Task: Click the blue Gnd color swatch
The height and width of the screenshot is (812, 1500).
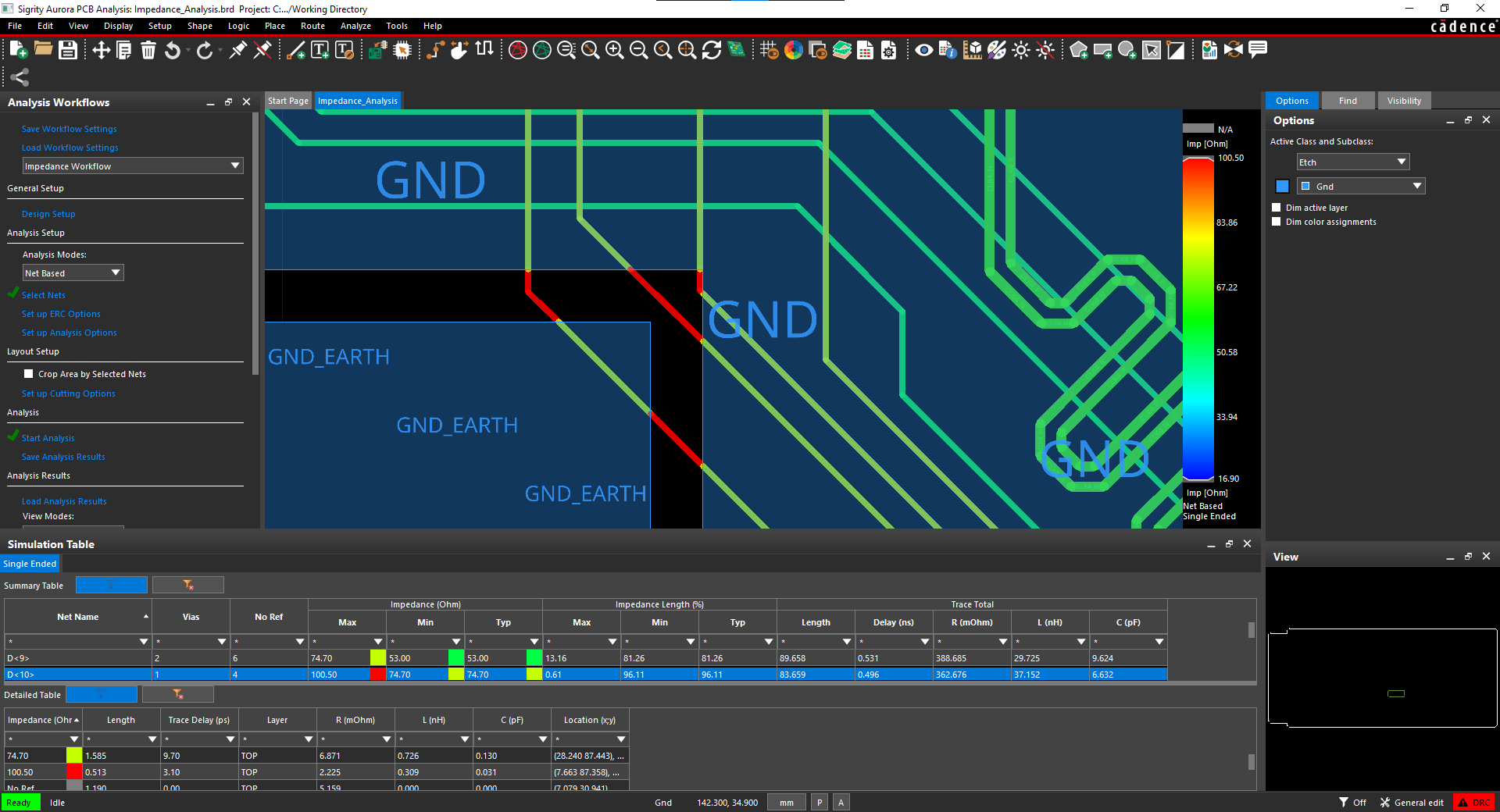Action: click(x=1282, y=186)
